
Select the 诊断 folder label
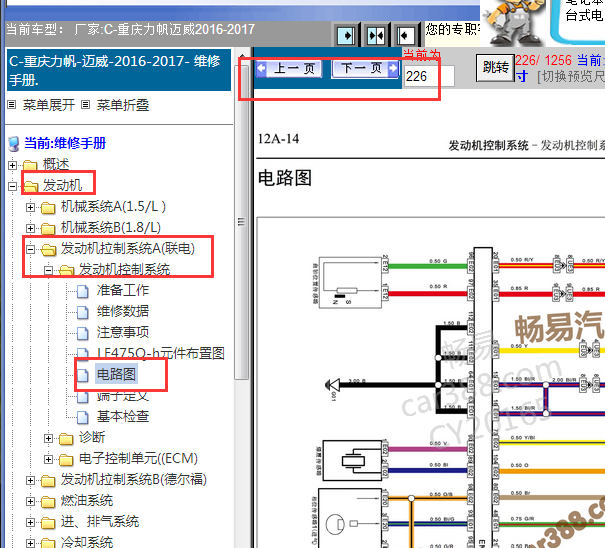tap(92, 437)
